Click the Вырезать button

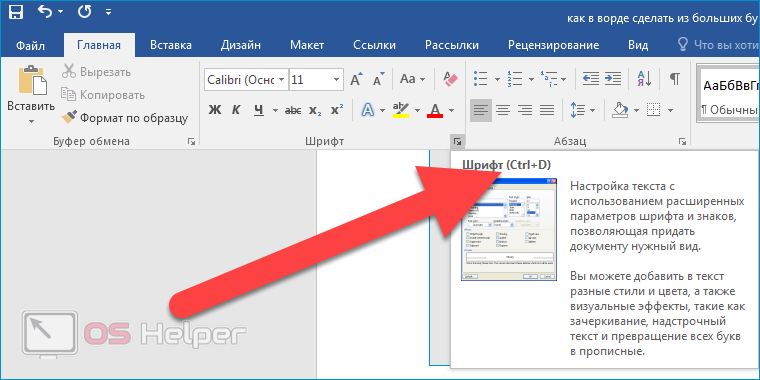coord(96,72)
